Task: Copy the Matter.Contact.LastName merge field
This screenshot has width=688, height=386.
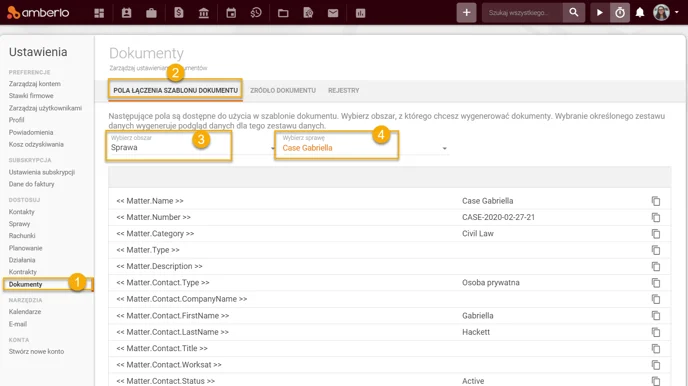Action: click(x=656, y=332)
